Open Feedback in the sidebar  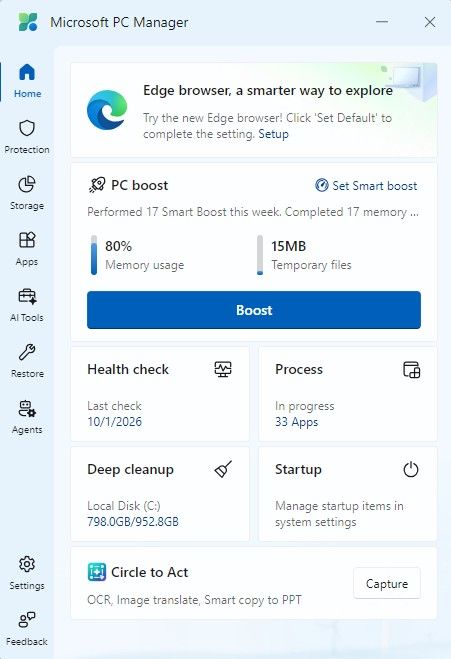(x=27, y=629)
